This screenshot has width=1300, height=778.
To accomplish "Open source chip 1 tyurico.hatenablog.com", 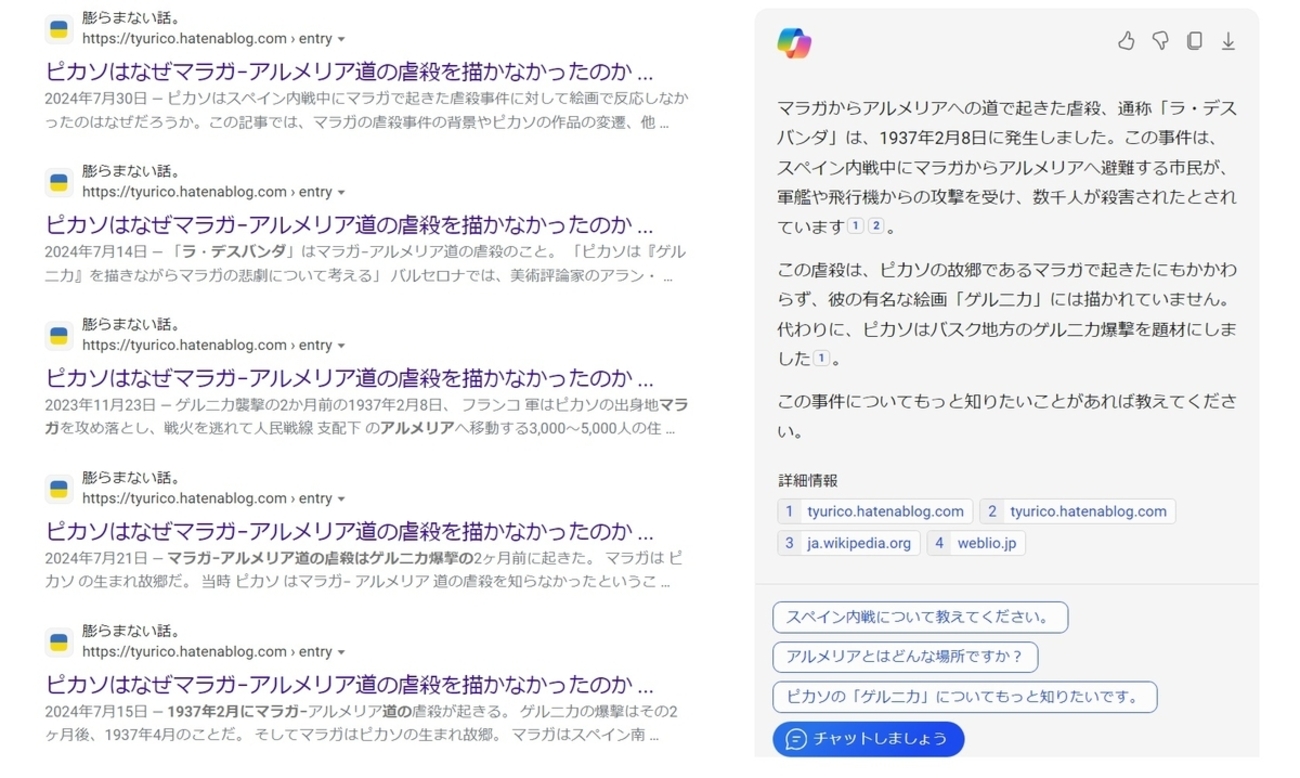I will [875, 511].
